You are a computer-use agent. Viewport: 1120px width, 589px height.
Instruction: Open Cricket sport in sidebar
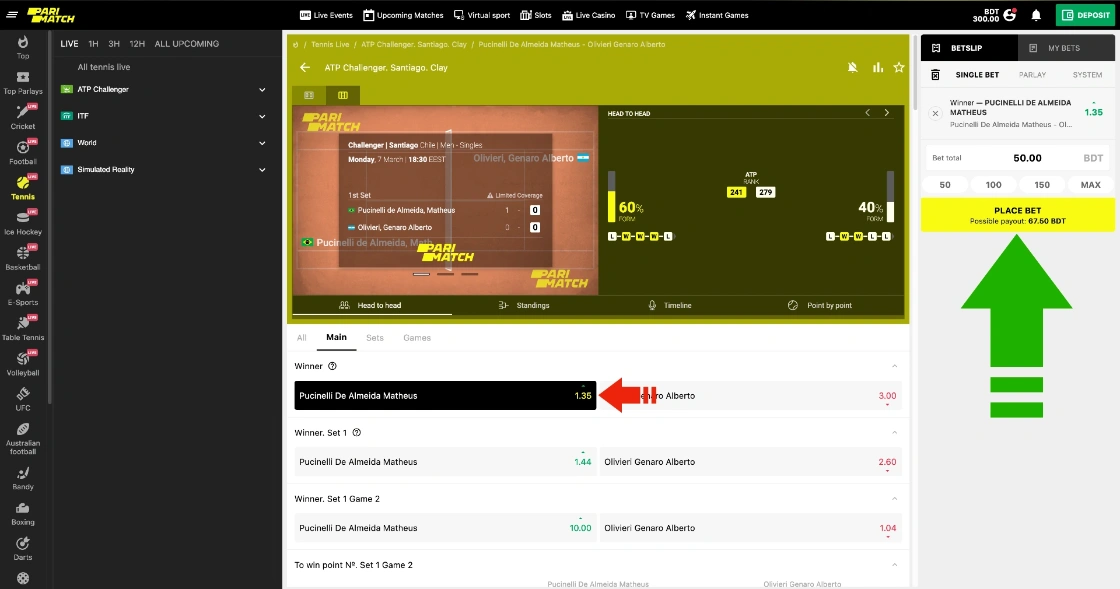(x=23, y=118)
